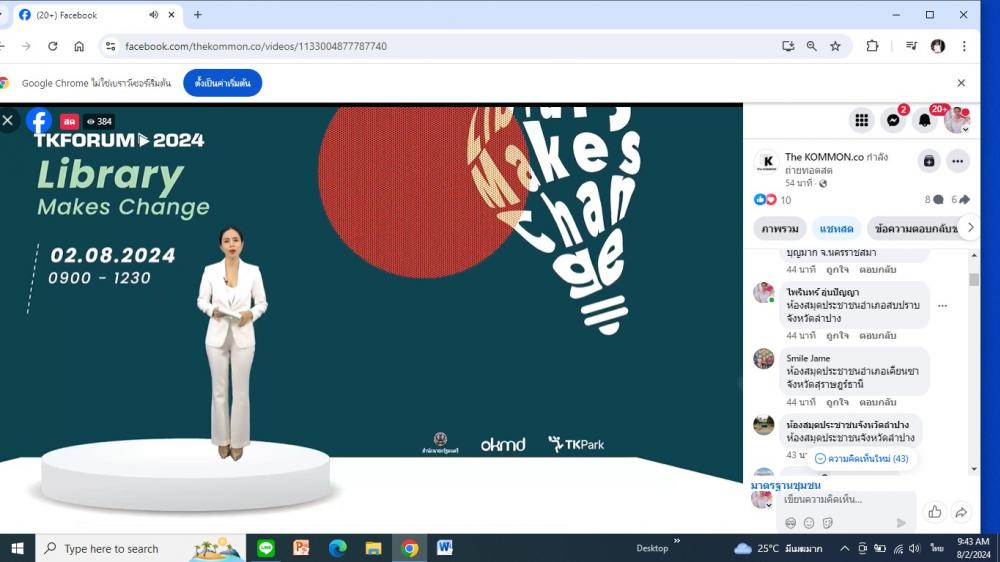This screenshot has height=562, width=1000.
Task: Switch to the ข้อความตอบกลับ tab
Action: [916, 228]
